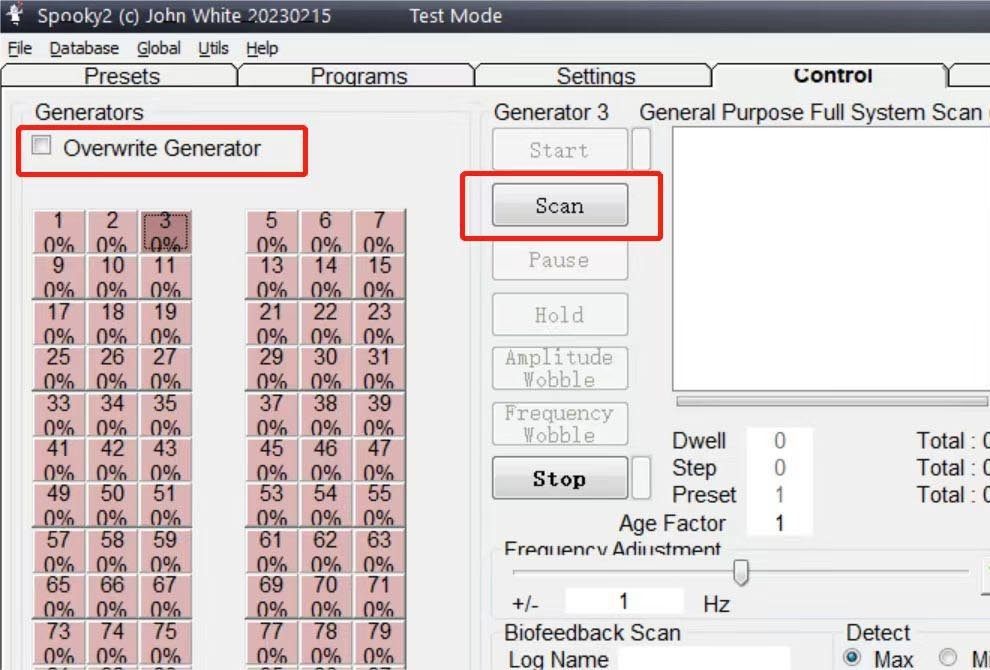Switch to the Presets tab
990x670 pixels.
click(120, 75)
